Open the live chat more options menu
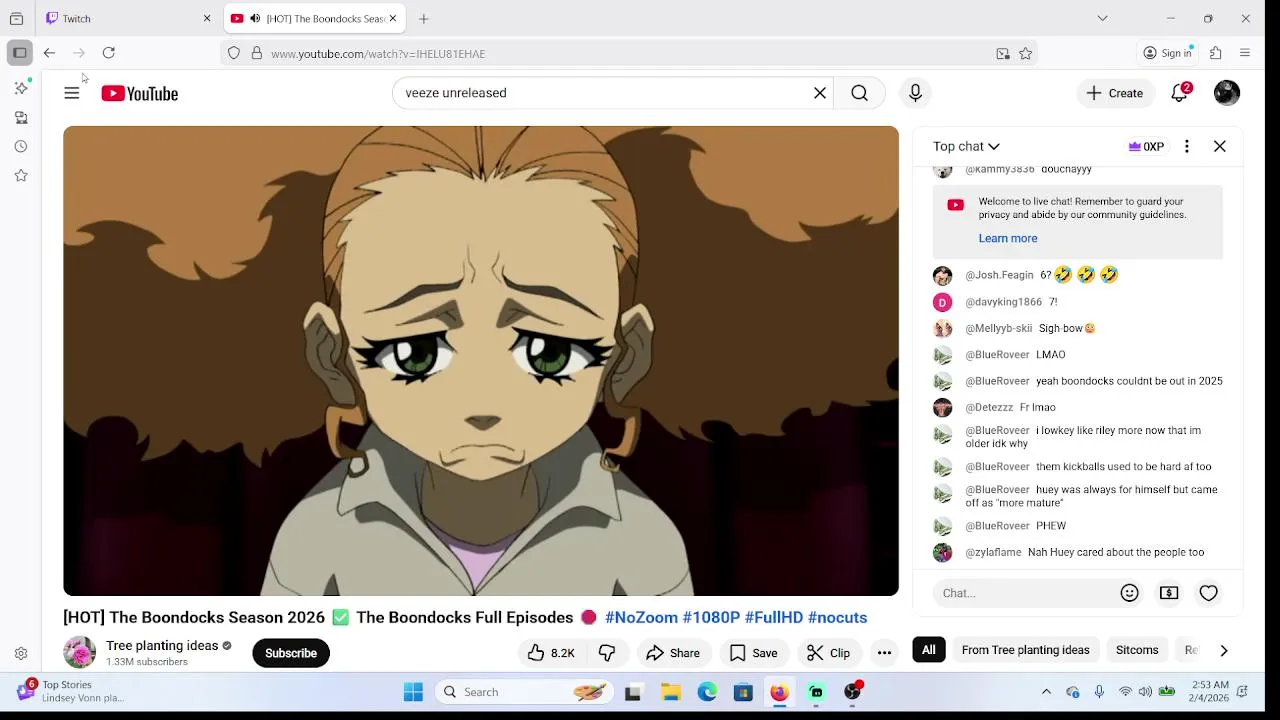Viewport: 1280px width, 720px height. pos(1187,146)
